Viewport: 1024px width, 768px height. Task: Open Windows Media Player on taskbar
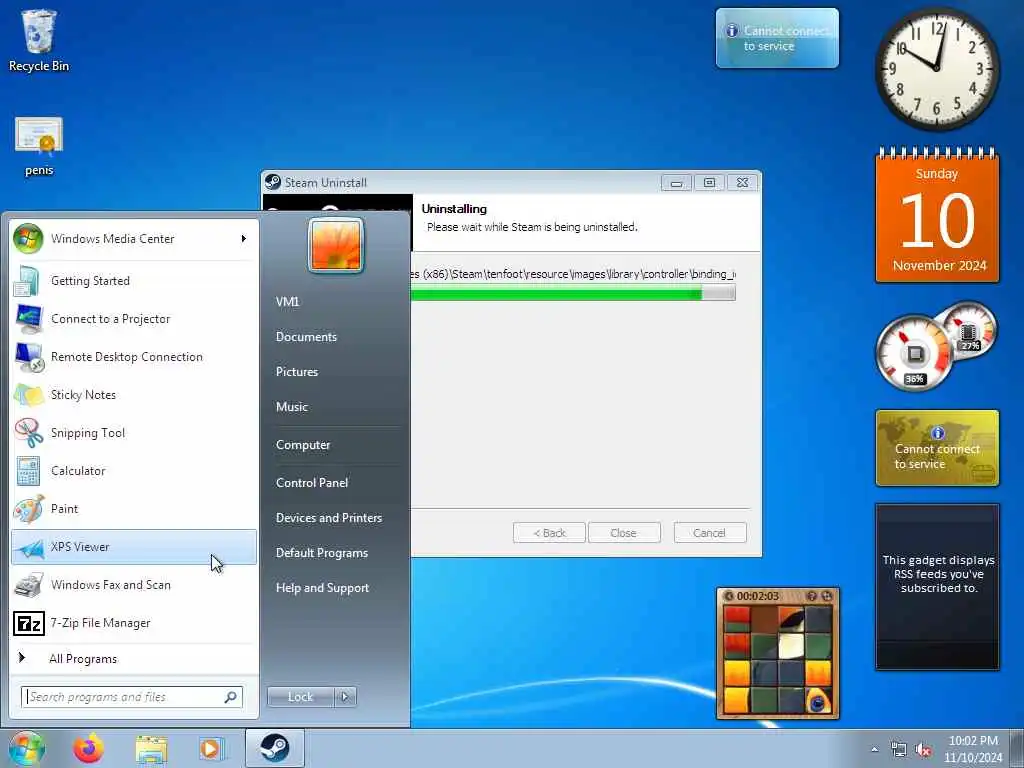click(212, 748)
